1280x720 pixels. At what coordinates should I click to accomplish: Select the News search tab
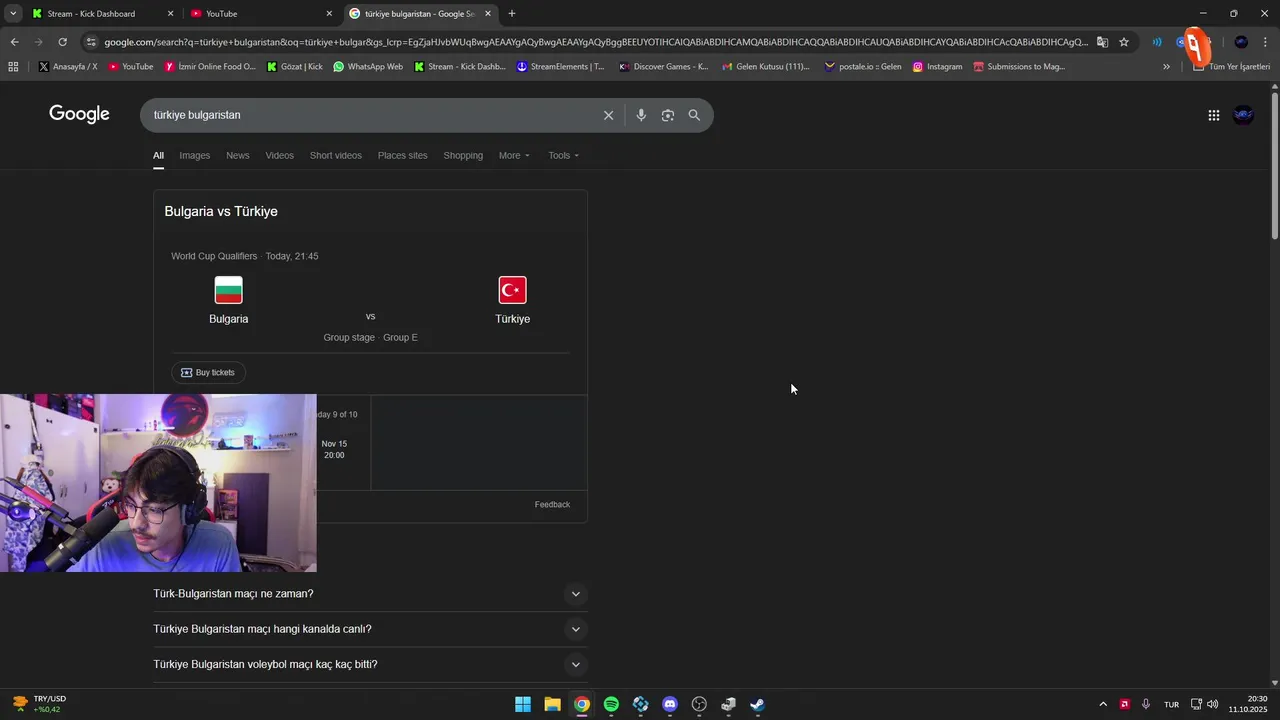click(238, 155)
